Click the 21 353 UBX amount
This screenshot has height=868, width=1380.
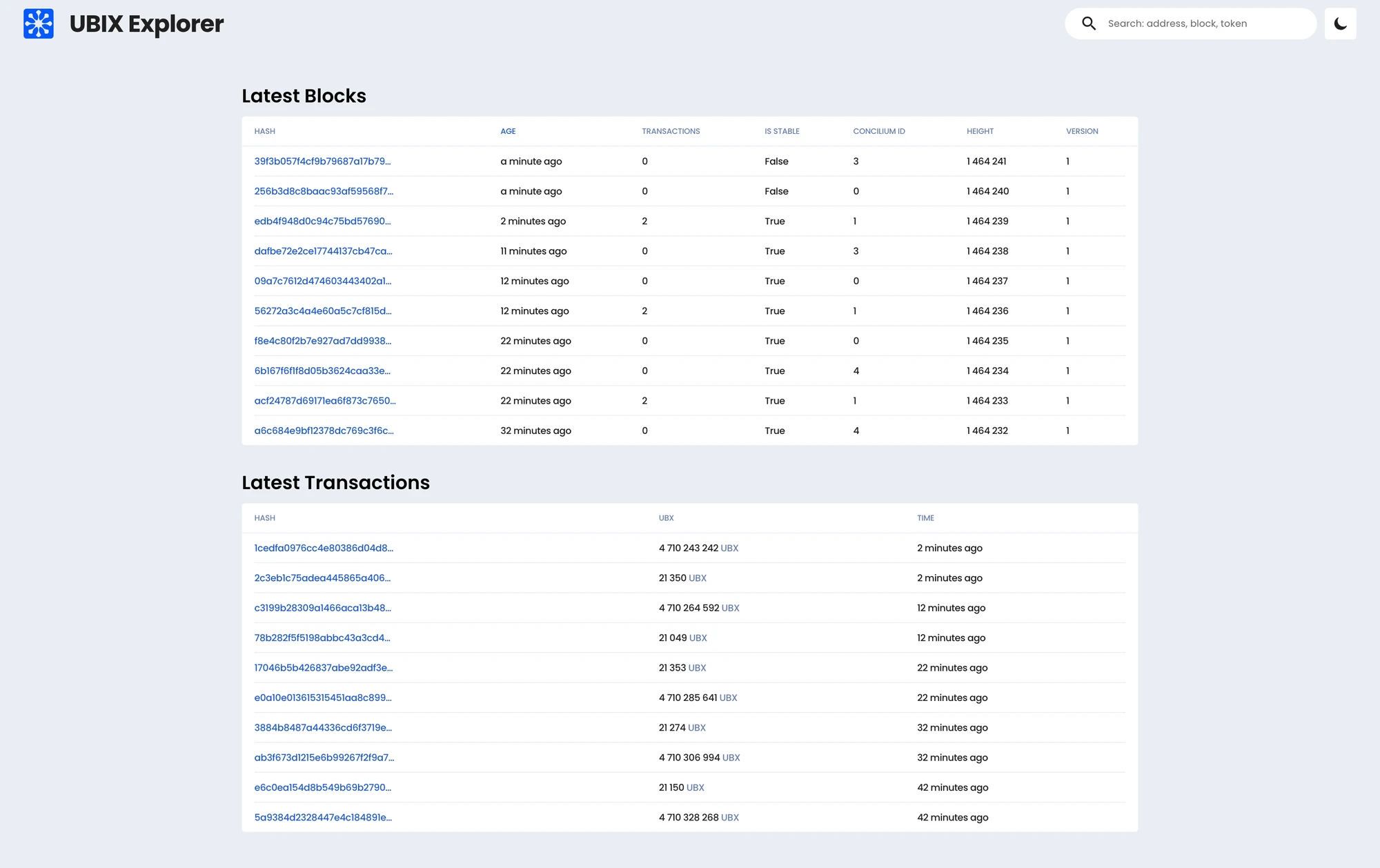(x=682, y=668)
